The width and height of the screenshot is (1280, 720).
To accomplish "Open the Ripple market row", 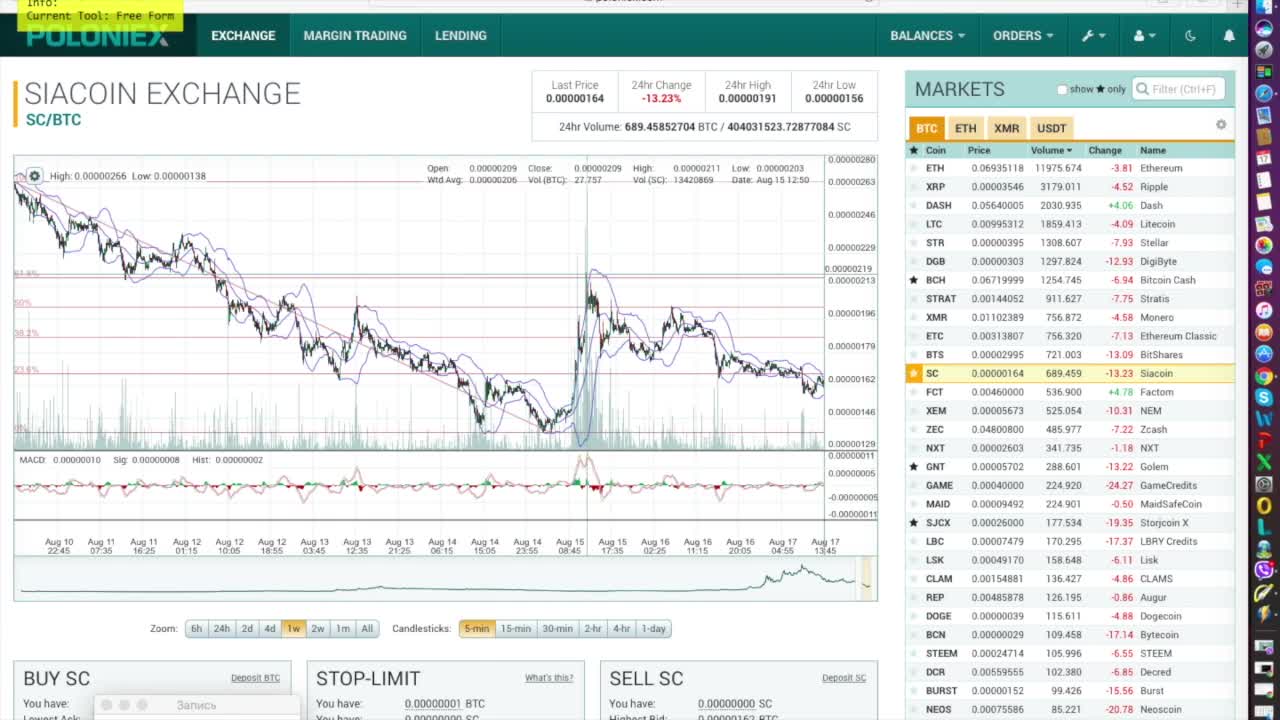I will 1070,187.
